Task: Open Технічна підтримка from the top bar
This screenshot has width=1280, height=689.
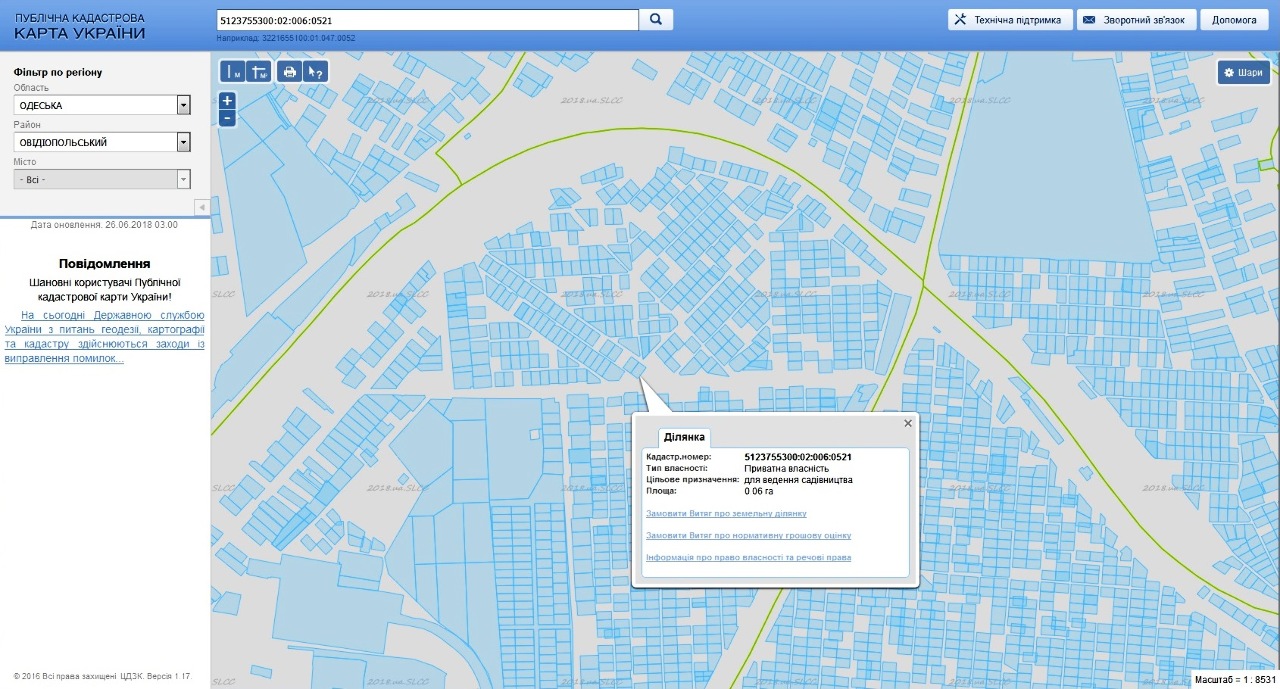Action: coord(1010,20)
